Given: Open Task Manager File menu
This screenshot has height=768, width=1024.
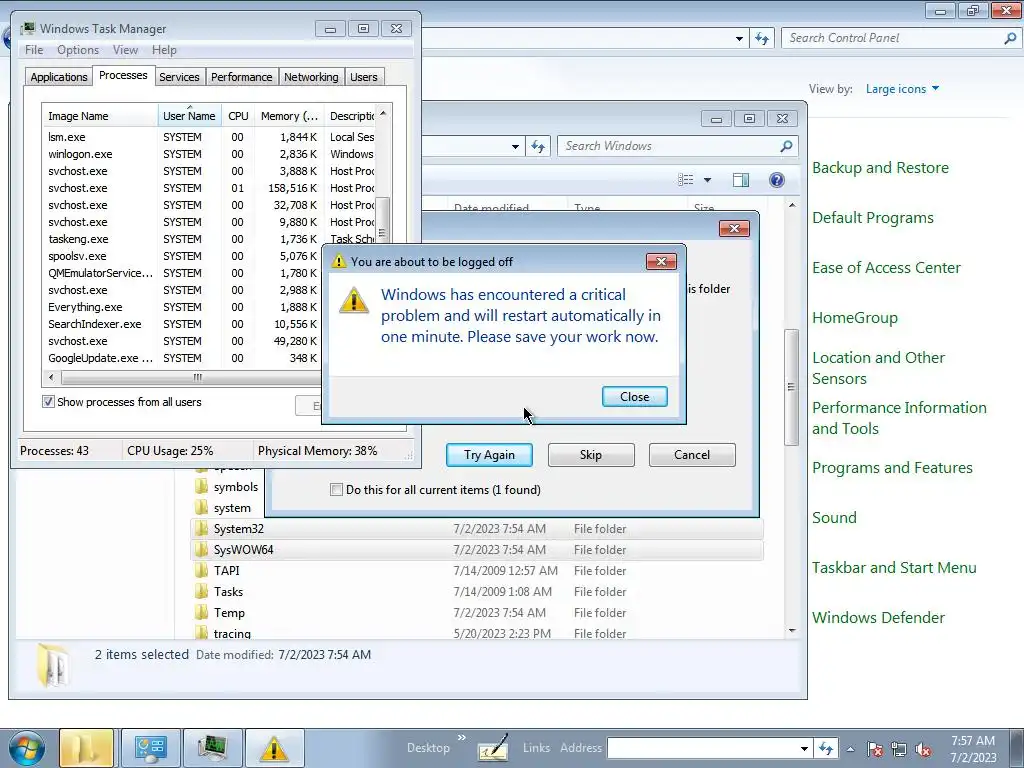Looking at the screenshot, I should (34, 50).
